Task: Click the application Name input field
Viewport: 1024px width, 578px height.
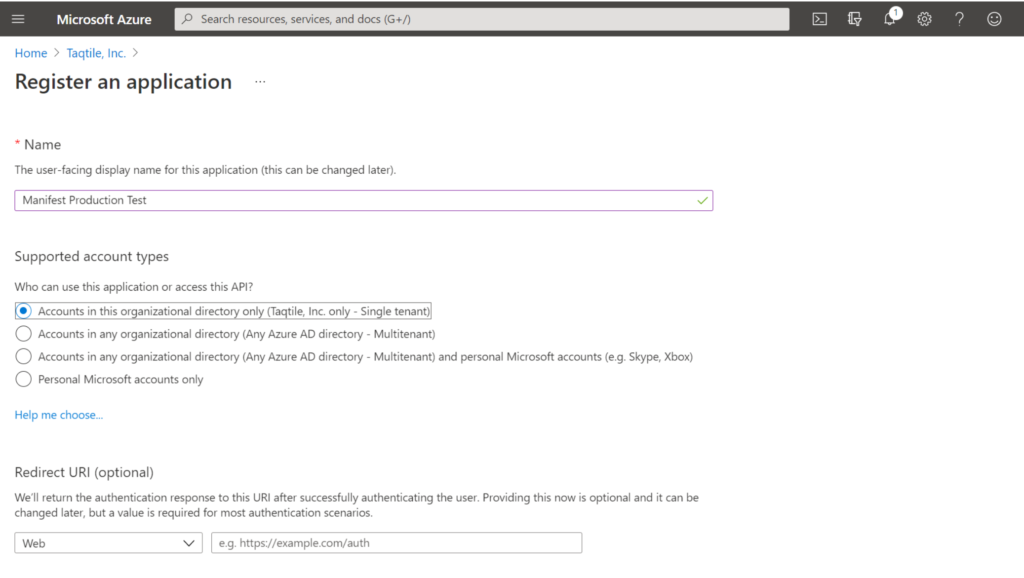Action: 364,201
